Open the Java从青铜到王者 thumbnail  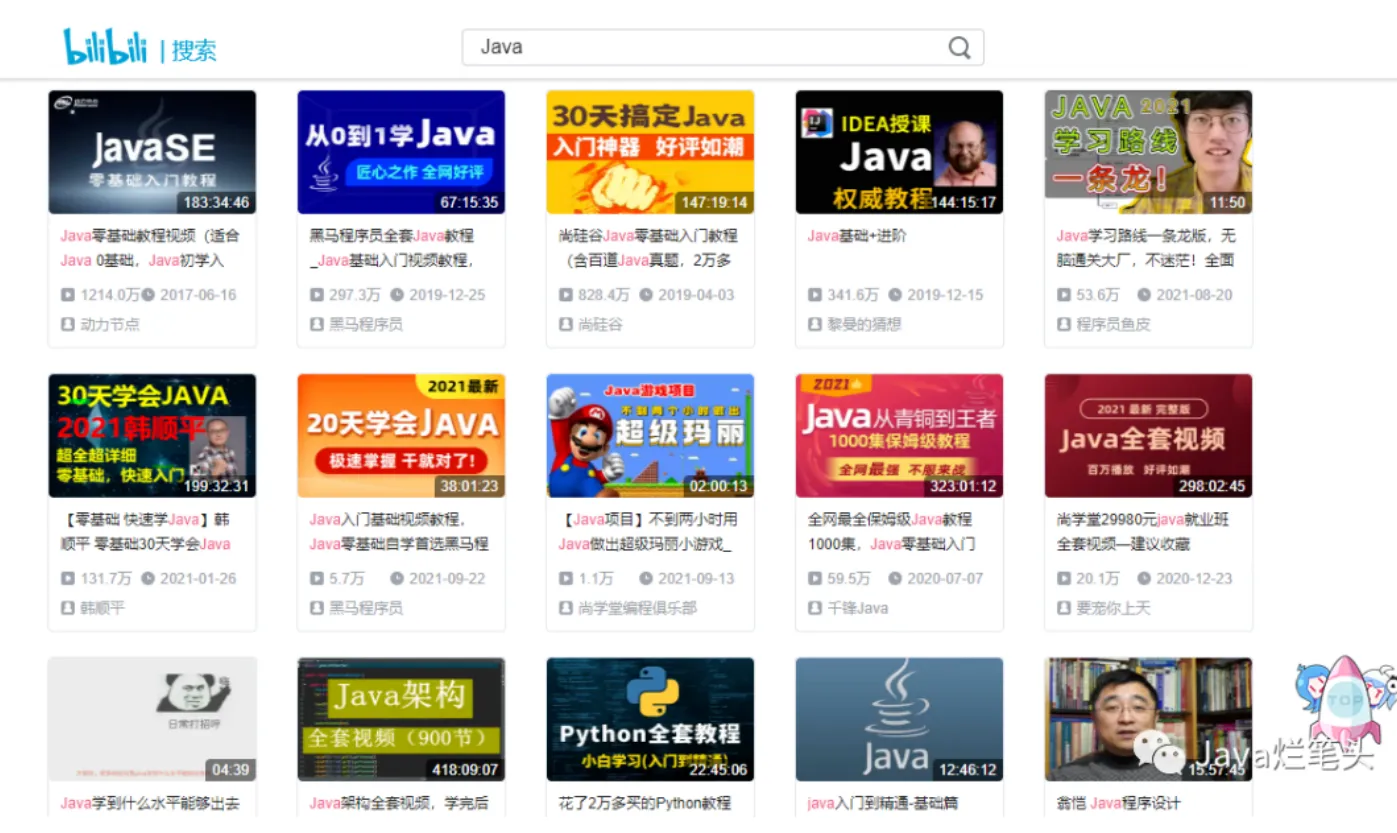pyautogui.click(x=899, y=436)
